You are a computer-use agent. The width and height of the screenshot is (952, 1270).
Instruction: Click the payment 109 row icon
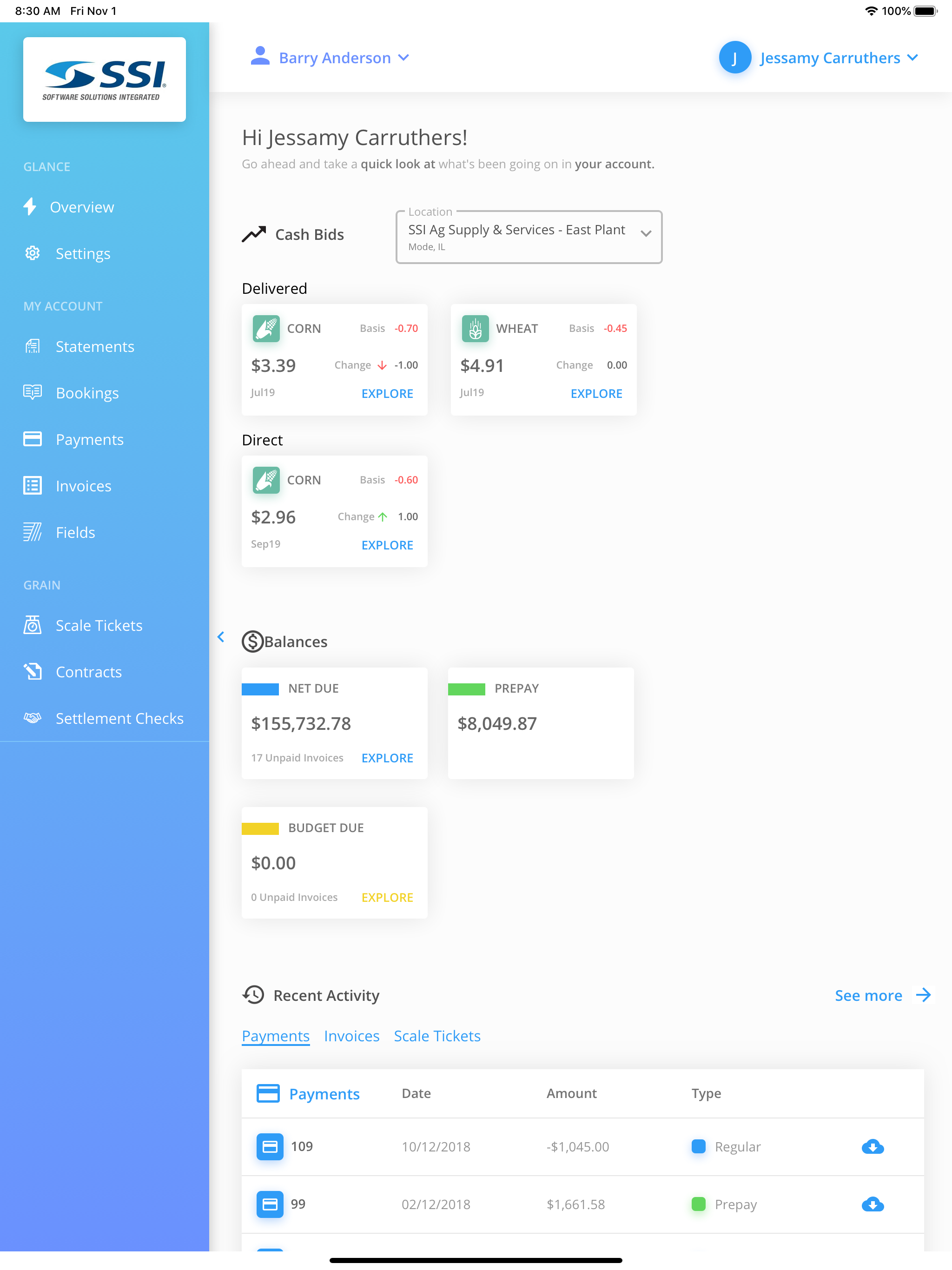(270, 1146)
